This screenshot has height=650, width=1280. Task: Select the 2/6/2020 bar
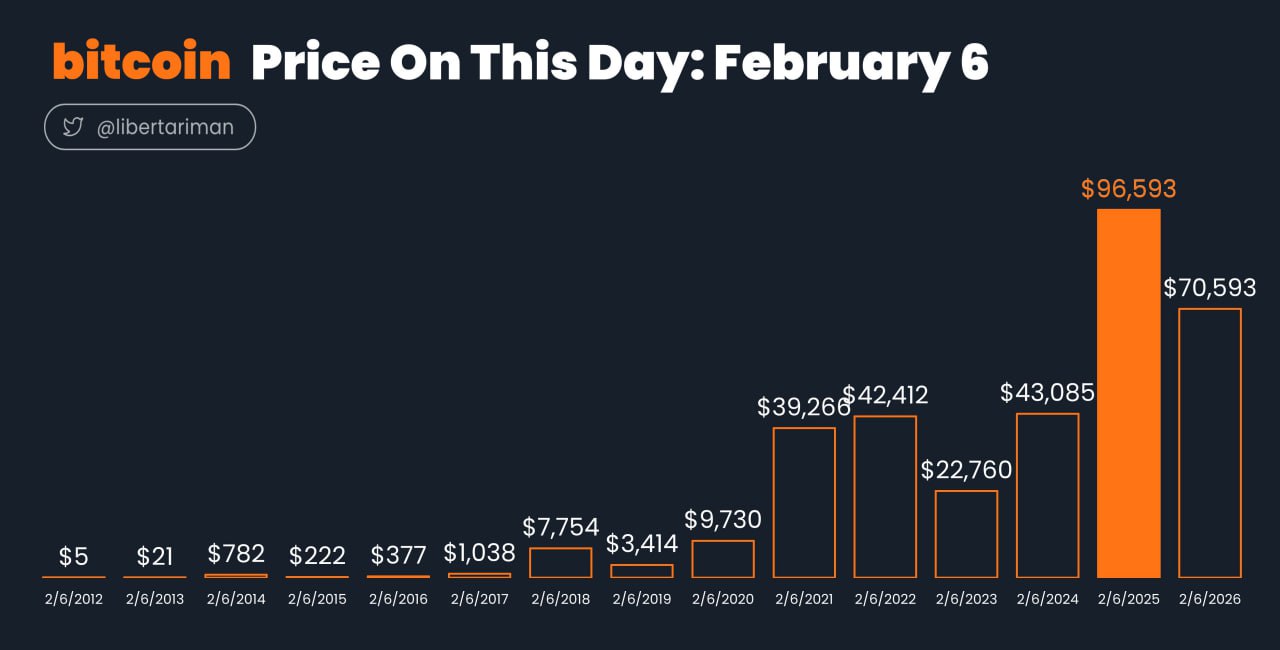click(723, 559)
